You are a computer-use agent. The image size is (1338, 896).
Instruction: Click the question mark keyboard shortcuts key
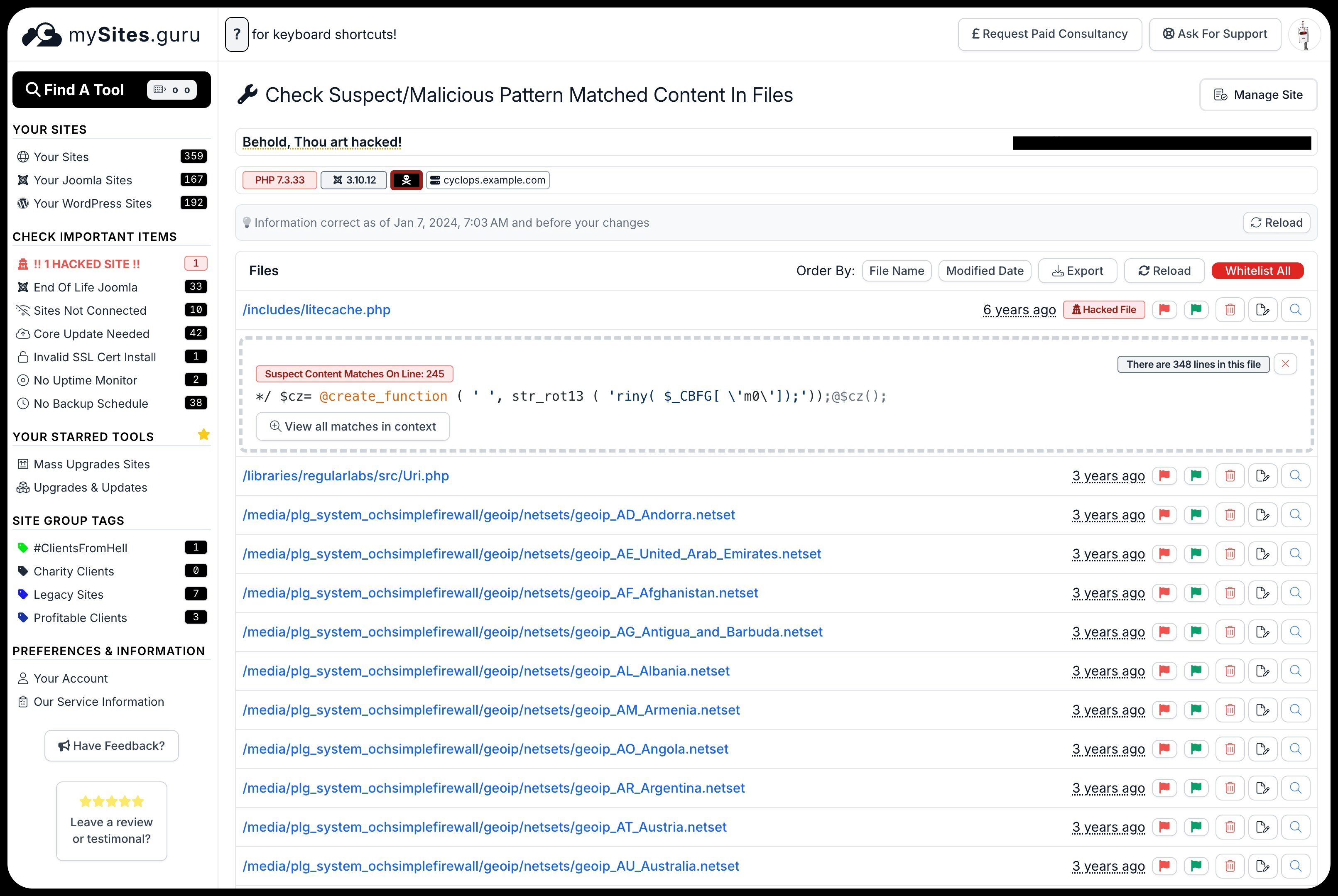coord(237,34)
